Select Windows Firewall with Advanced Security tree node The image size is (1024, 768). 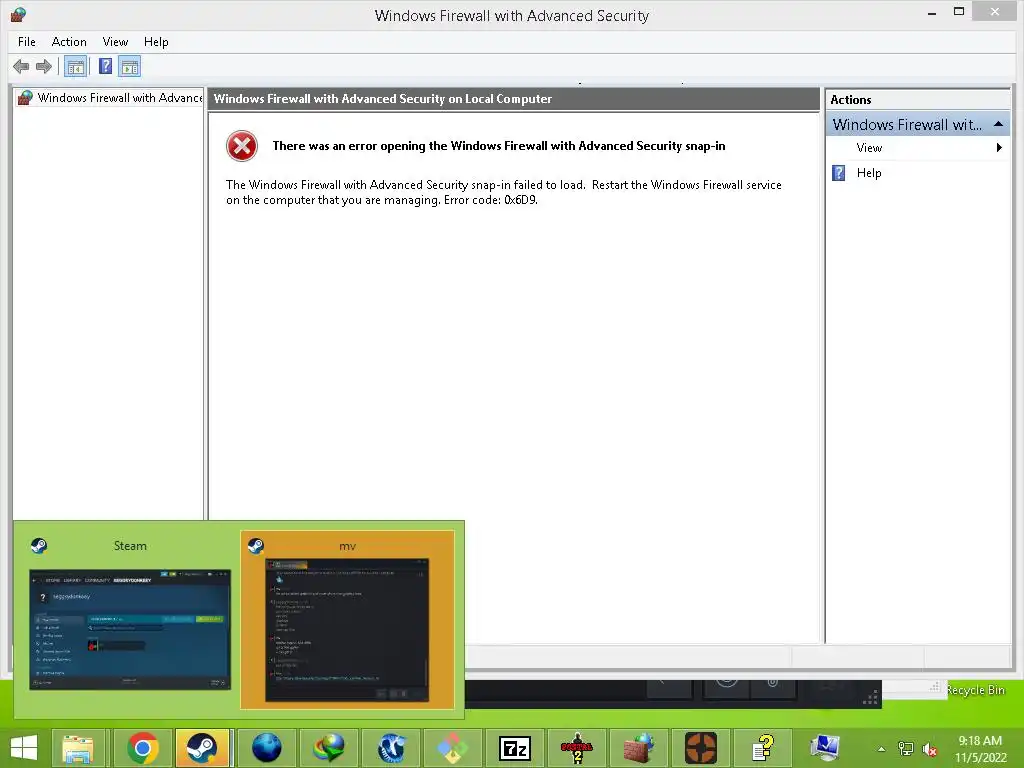coord(109,98)
